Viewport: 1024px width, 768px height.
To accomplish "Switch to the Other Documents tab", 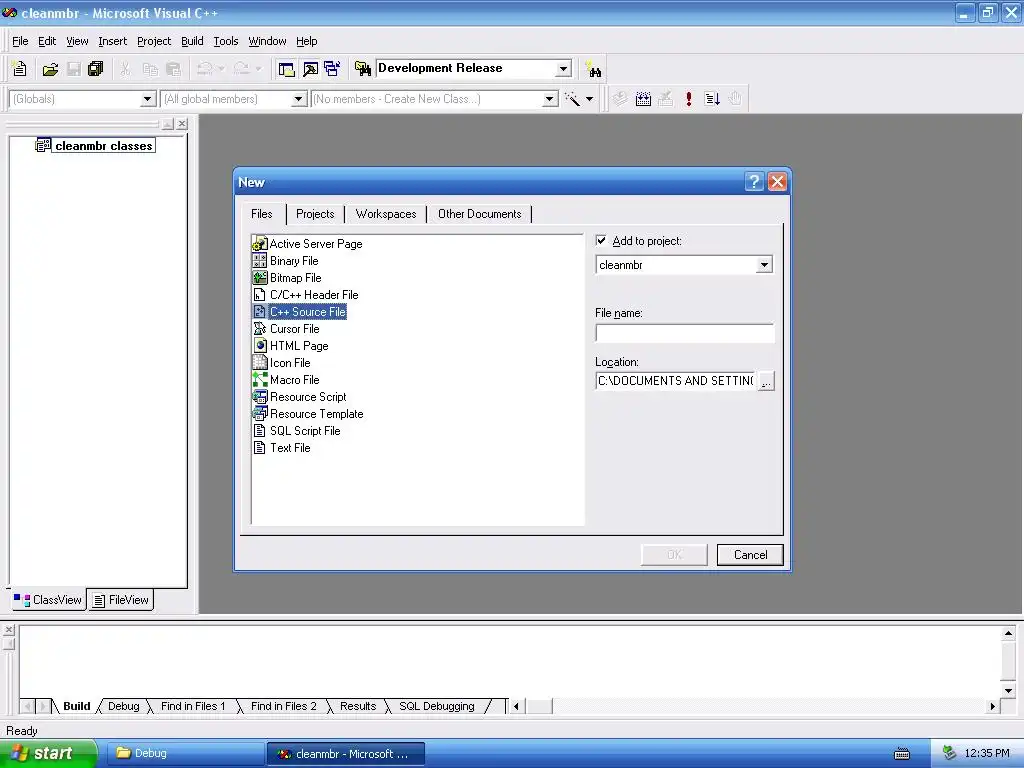I will click(479, 214).
